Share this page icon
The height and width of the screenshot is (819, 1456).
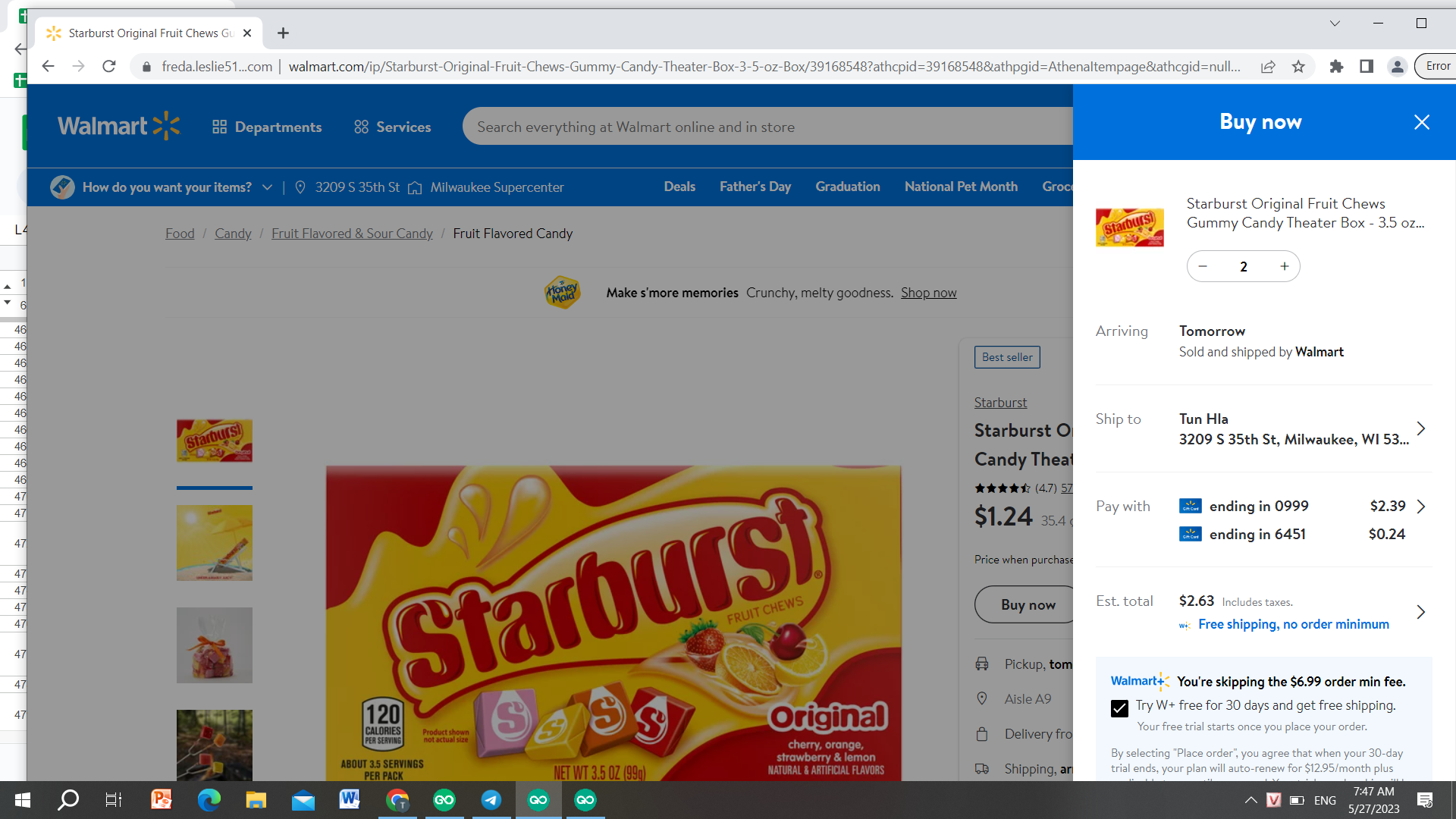click(x=1268, y=67)
